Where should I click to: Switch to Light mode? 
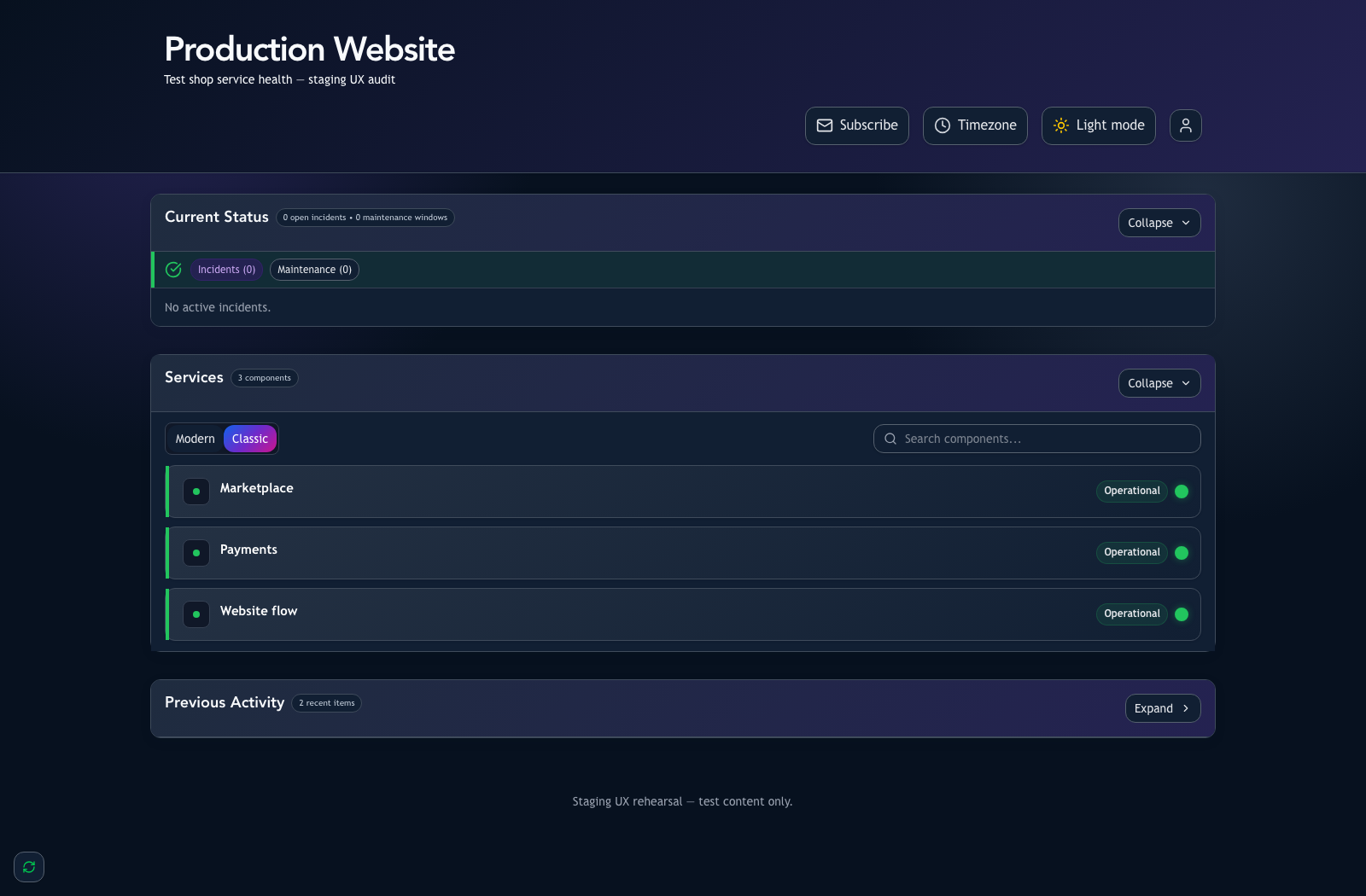coord(1099,125)
